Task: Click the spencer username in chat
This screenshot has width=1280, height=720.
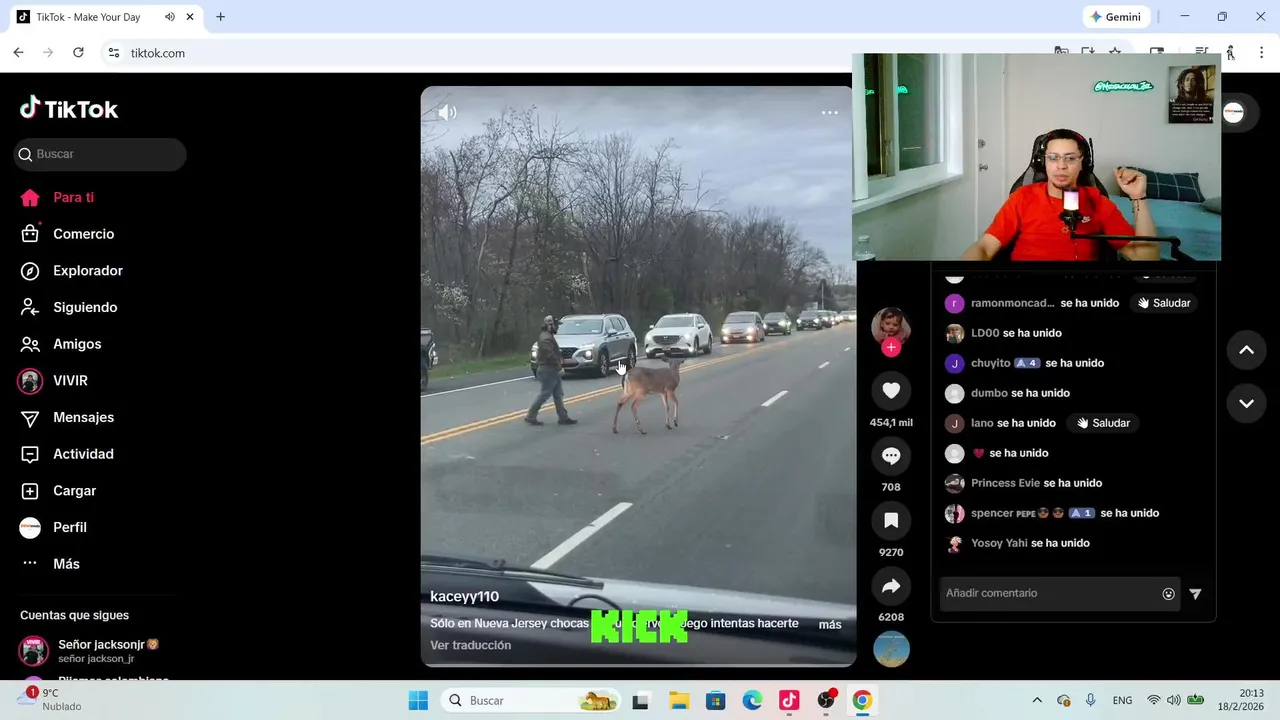Action: pyautogui.click(x=992, y=513)
